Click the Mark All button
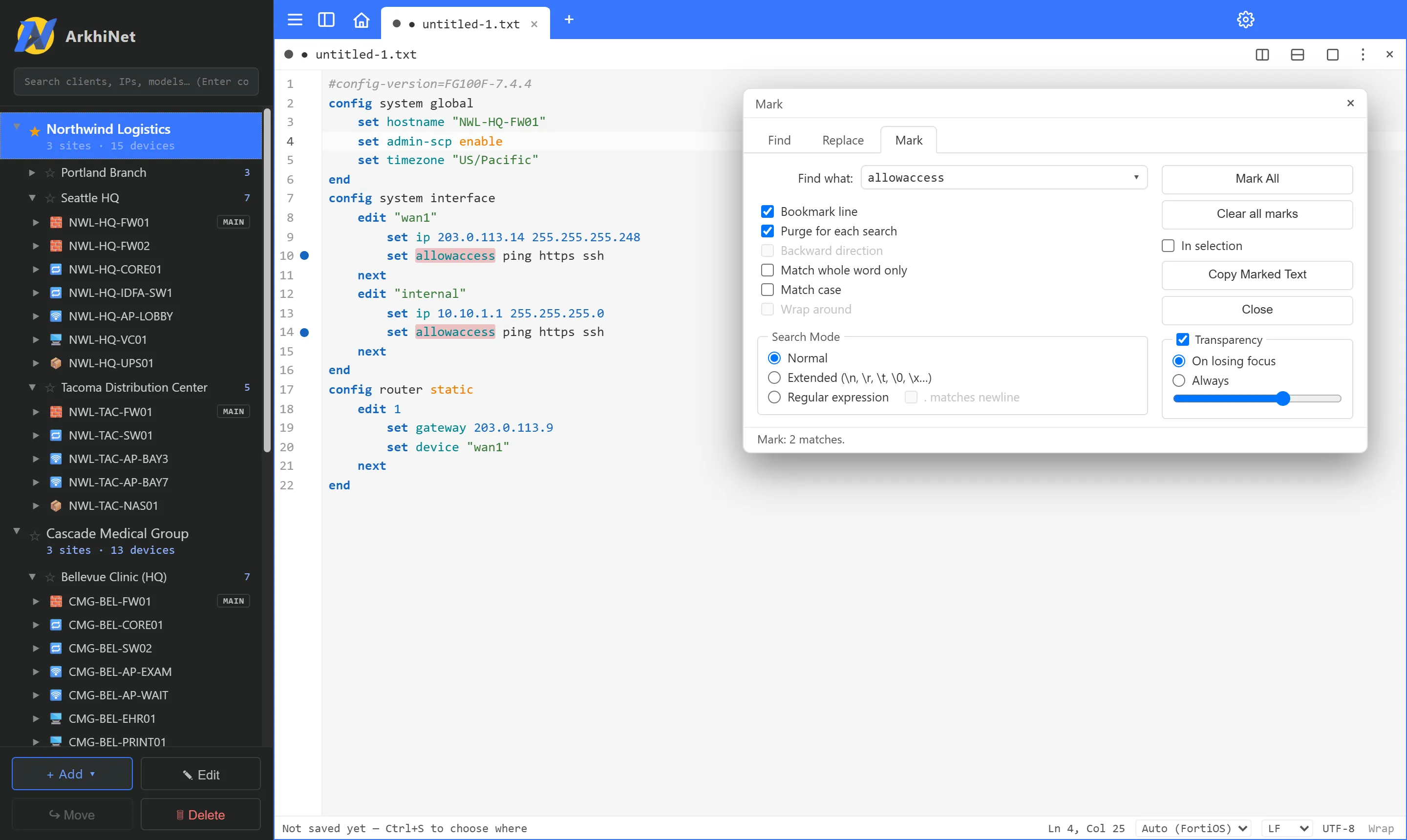The width and height of the screenshot is (1407, 840). pyautogui.click(x=1257, y=179)
